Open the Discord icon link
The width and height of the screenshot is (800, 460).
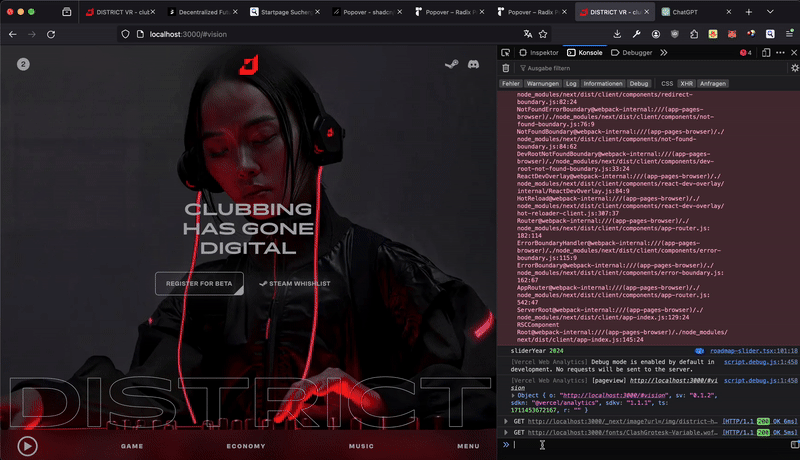pyautogui.click(x=472, y=65)
